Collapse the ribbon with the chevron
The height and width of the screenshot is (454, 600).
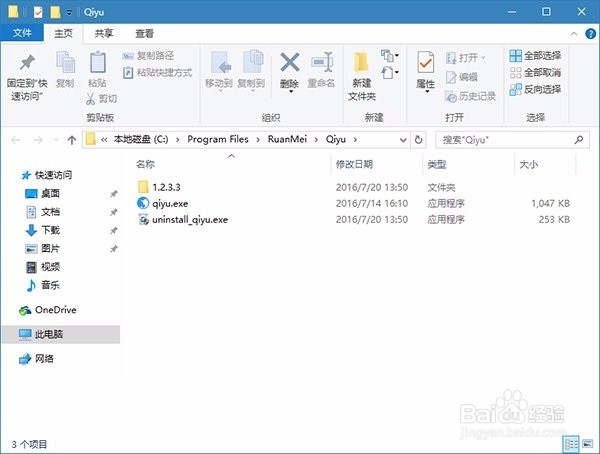pos(574,34)
